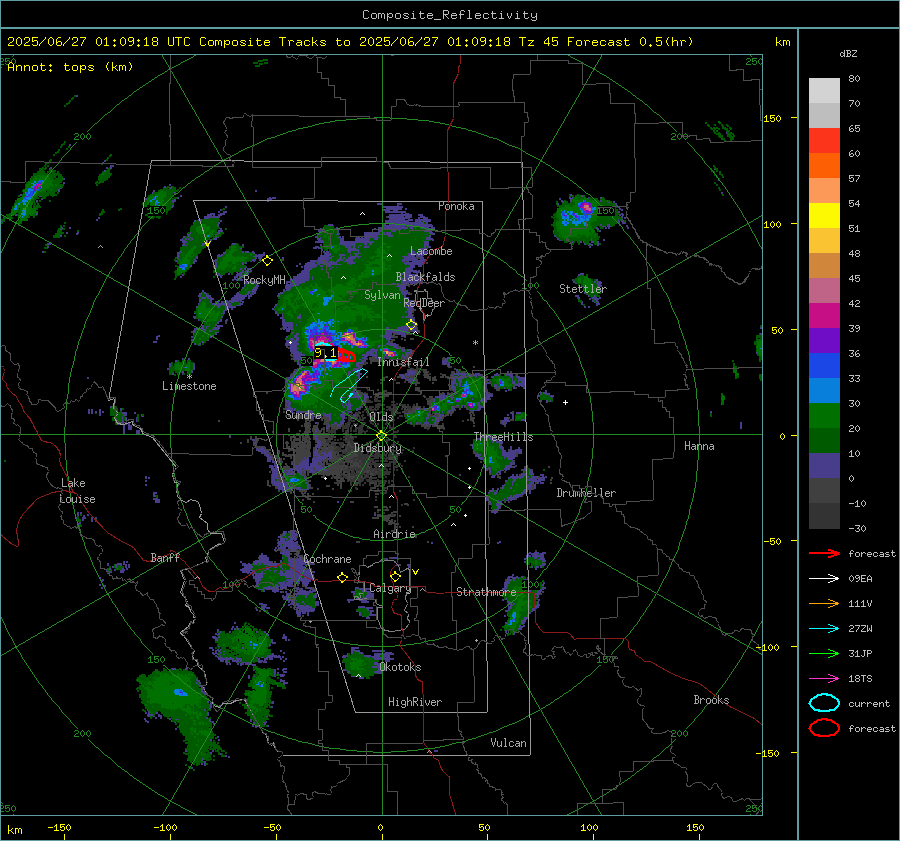Click the Okotoks city label
The height and width of the screenshot is (841, 900).
[400, 667]
